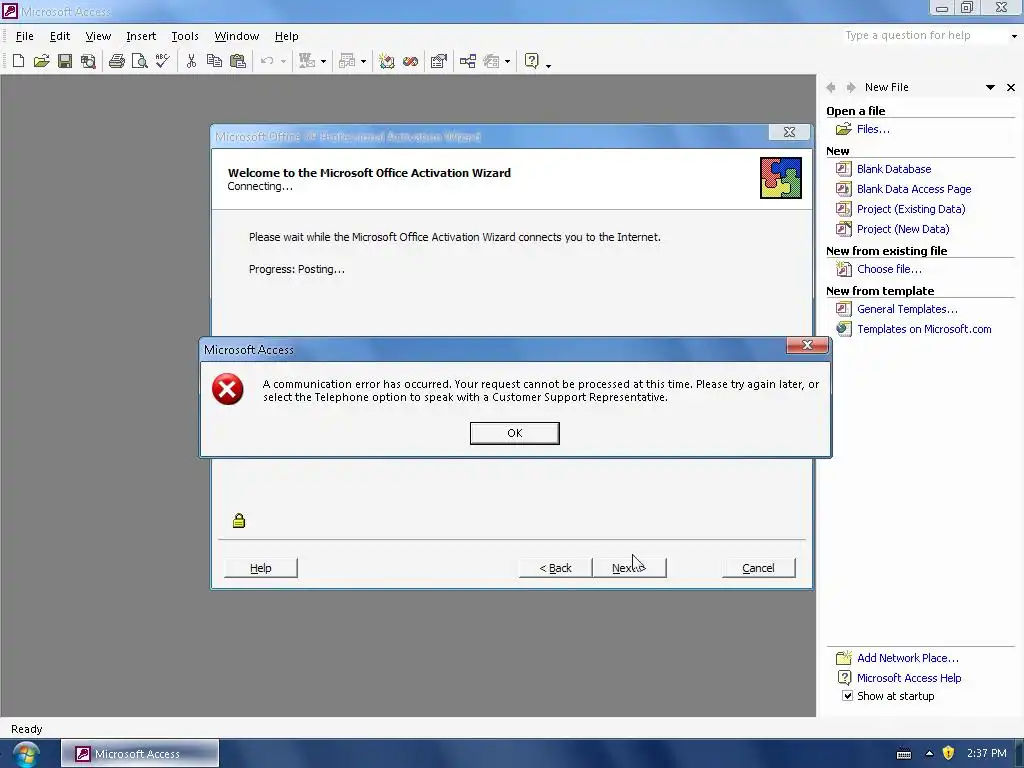Open the File menu
The image size is (1024, 768).
tap(24, 36)
